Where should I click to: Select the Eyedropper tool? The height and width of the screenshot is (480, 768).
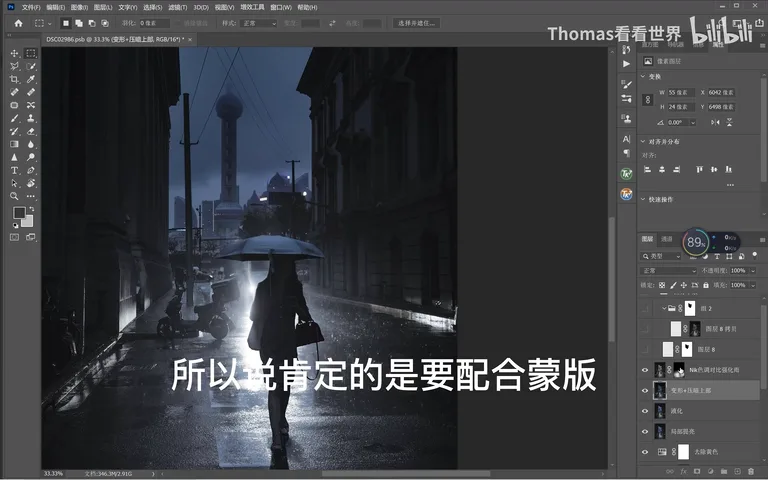[x=31, y=79]
